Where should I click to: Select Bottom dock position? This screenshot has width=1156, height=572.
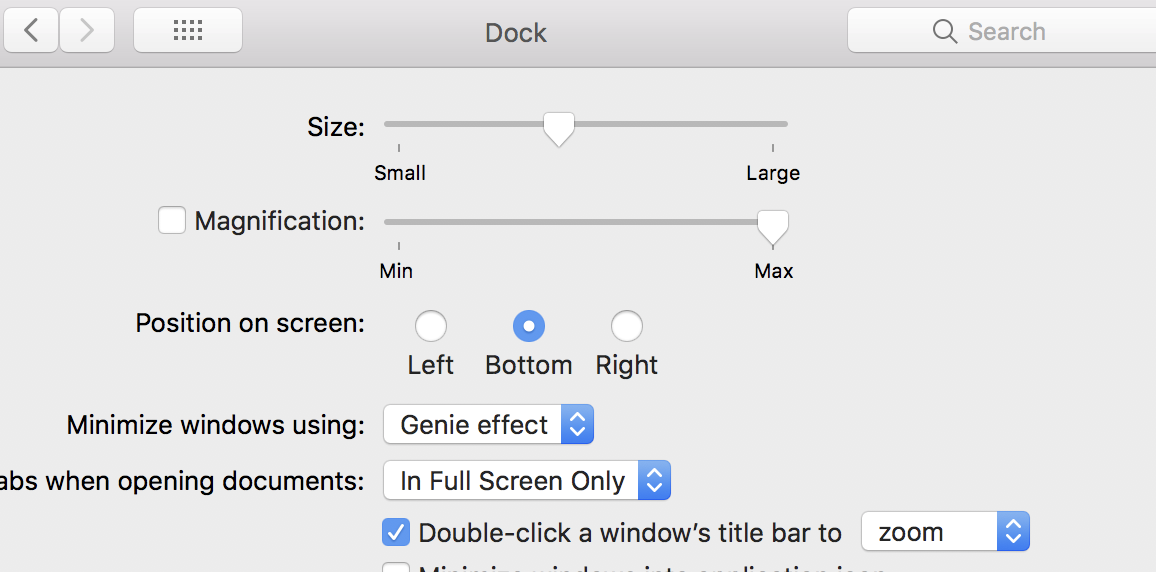(x=528, y=326)
